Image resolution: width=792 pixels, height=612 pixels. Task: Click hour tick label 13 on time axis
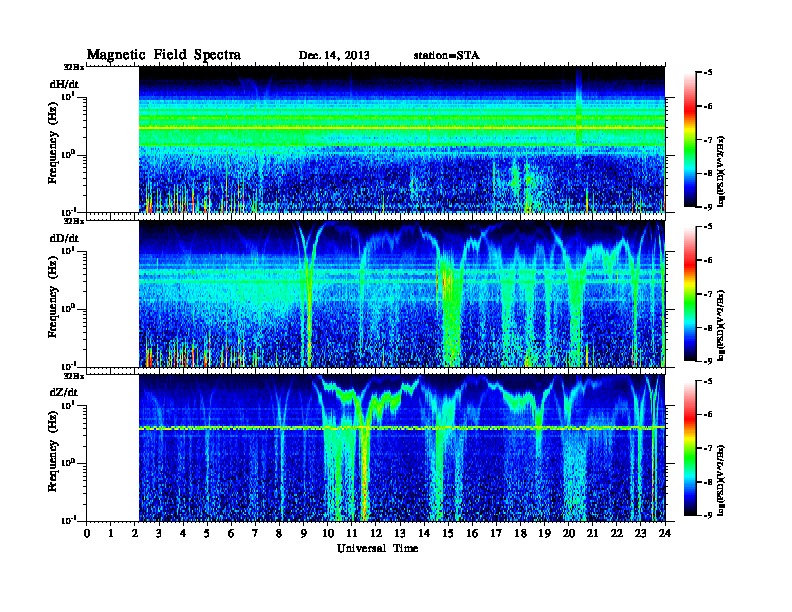[x=400, y=533]
